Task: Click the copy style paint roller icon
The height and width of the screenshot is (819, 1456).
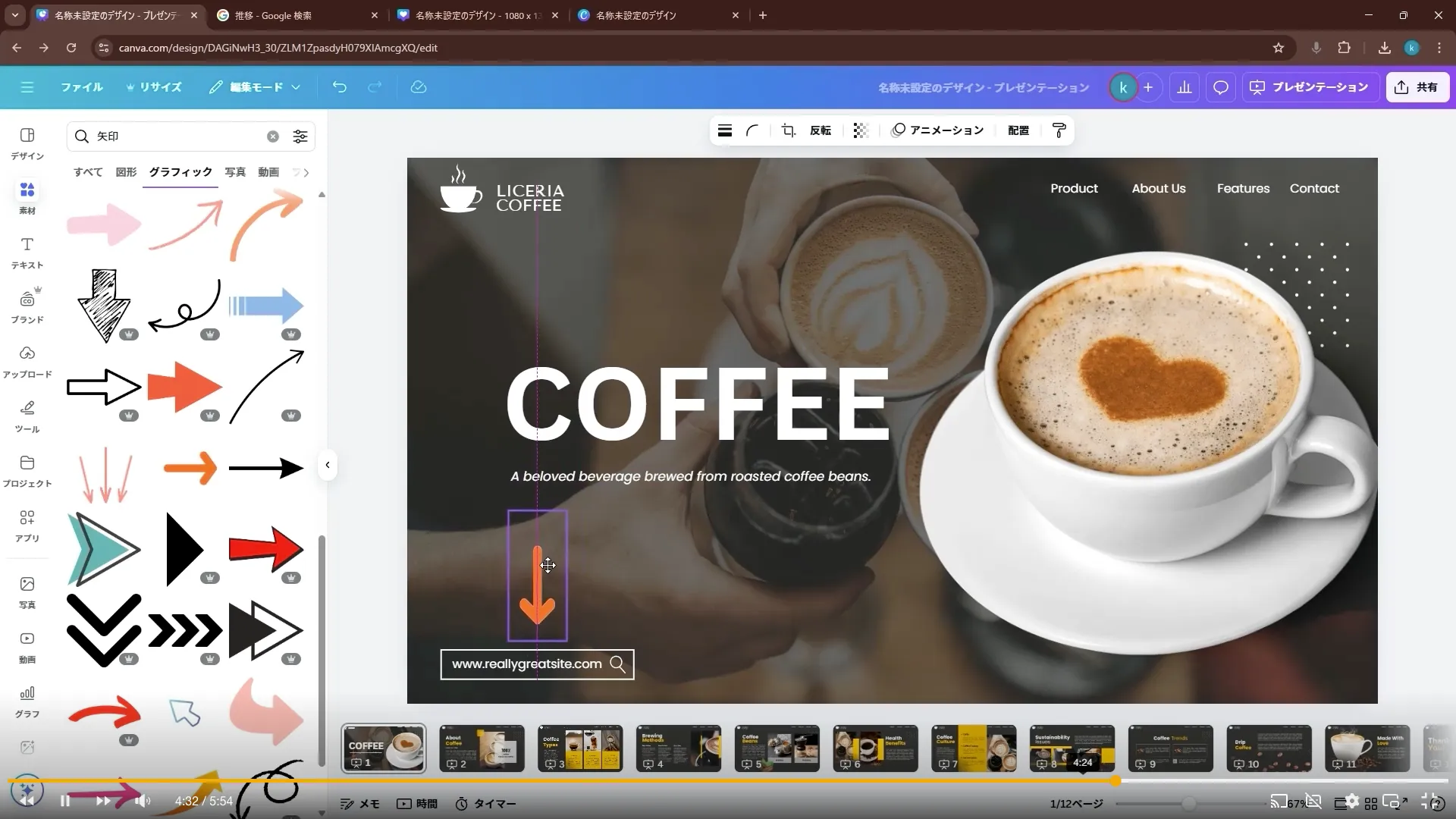Action: pyautogui.click(x=1059, y=130)
